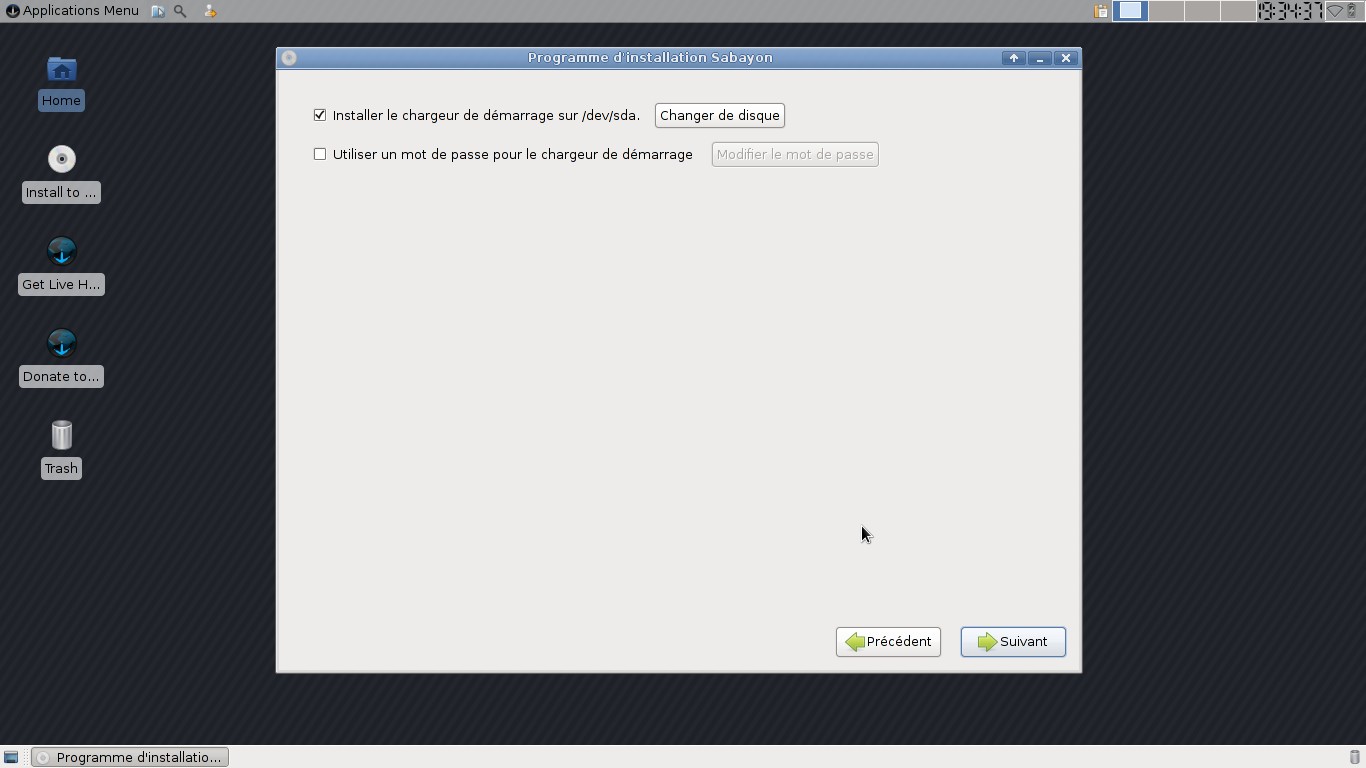Click the installer taskbar entry at bottom
1366x768 pixels.
pos(130,757)
